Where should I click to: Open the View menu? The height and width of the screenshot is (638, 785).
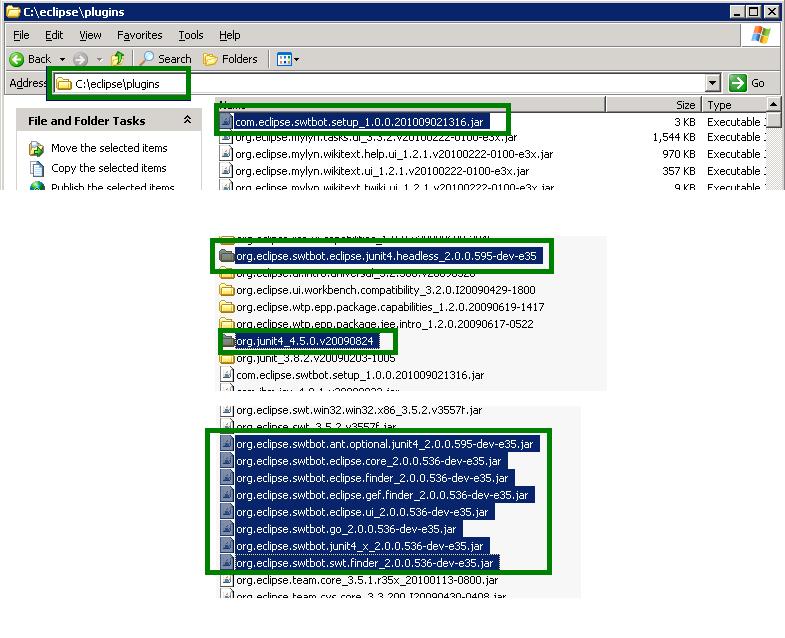(x=90, y=35)
